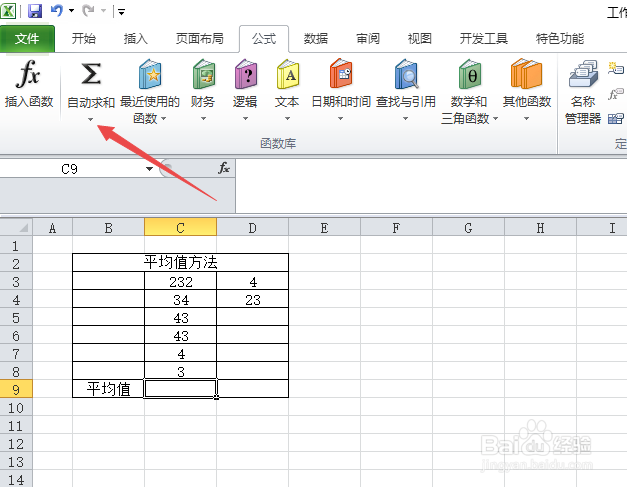Screen dimensions: 627x487
Task: Expand the Logical (逻辑) dropdown arrow
Action: point(246,118)
